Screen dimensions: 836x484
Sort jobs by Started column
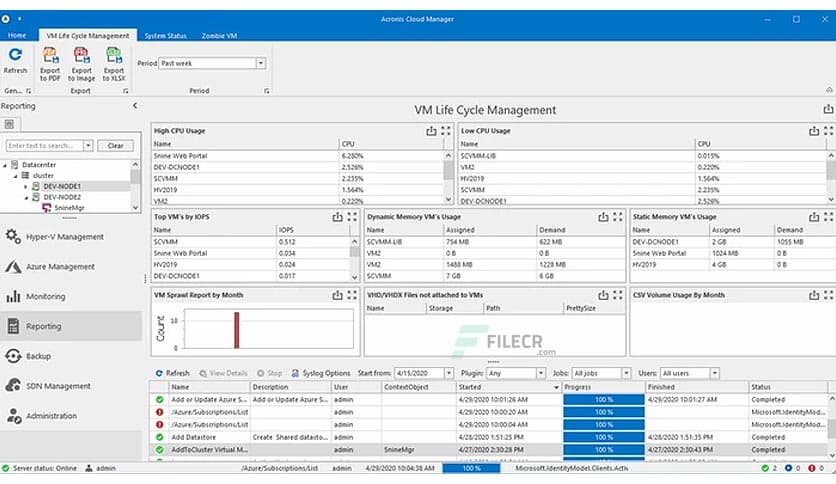[509, 387]
